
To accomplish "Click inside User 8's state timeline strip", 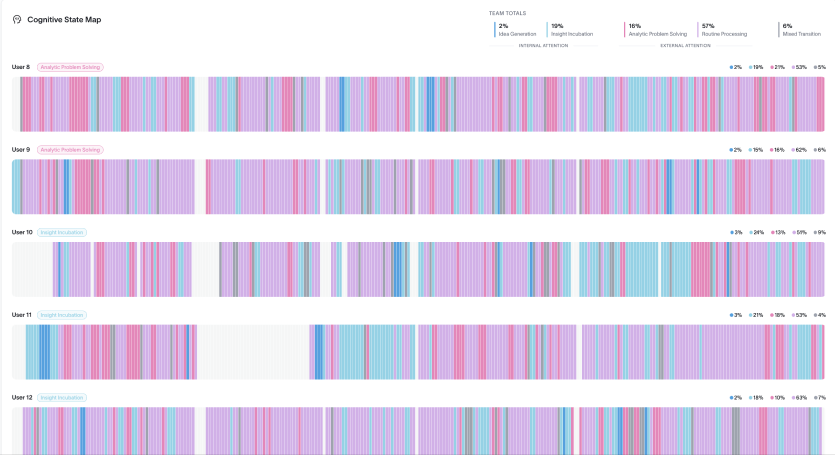I will [418, 104].
